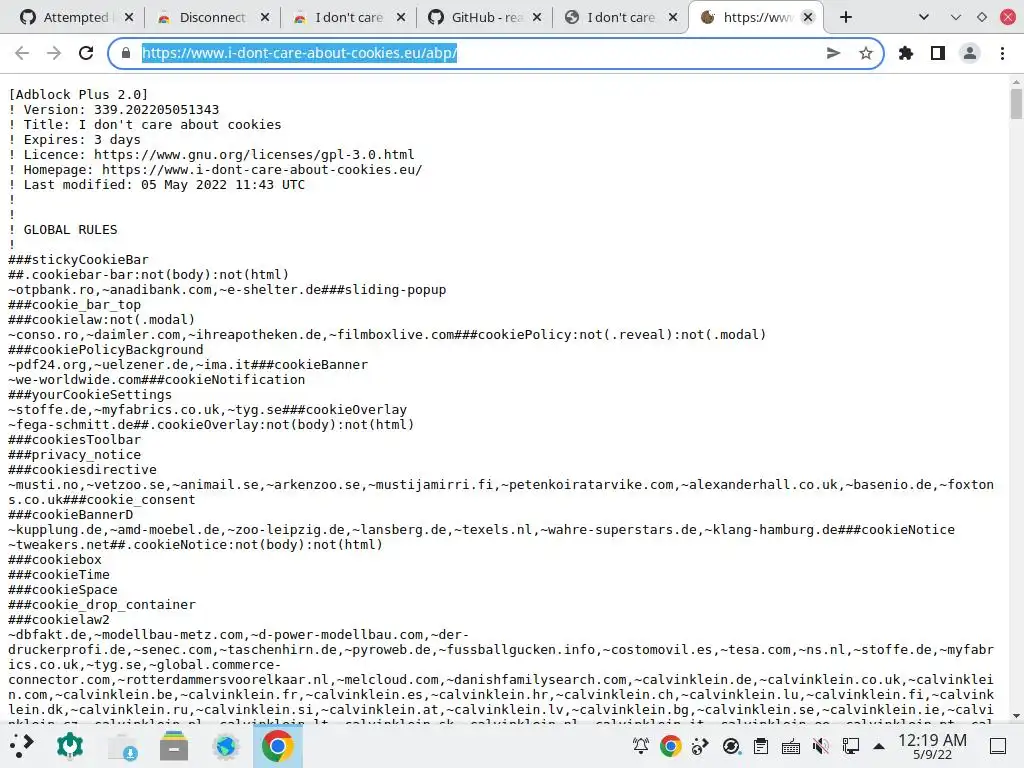
Task: Bookmark this page with star icon
Action: (865, 53)
